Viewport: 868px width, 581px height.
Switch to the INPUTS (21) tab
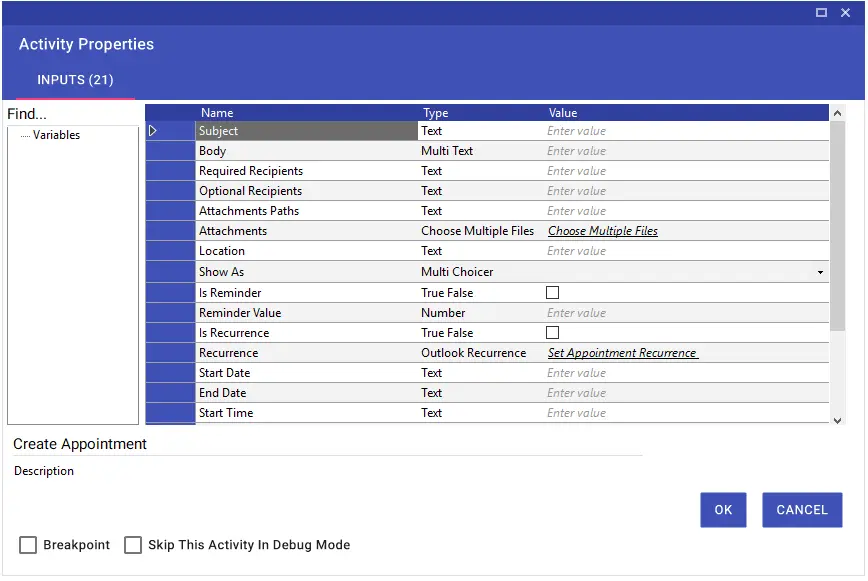coord(75,80)
